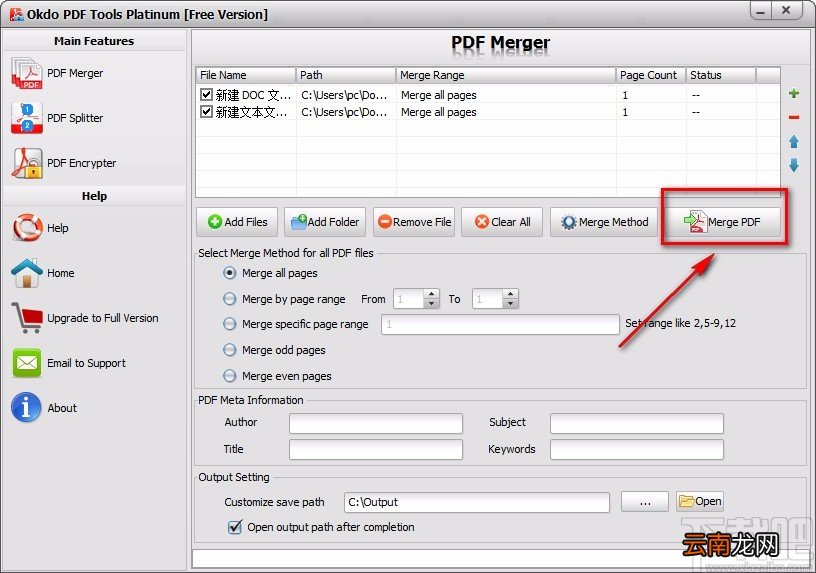The image size is (816, 573).
Task: Toggle Open output path after completion checkbox
Action: [x=235, y=527]
